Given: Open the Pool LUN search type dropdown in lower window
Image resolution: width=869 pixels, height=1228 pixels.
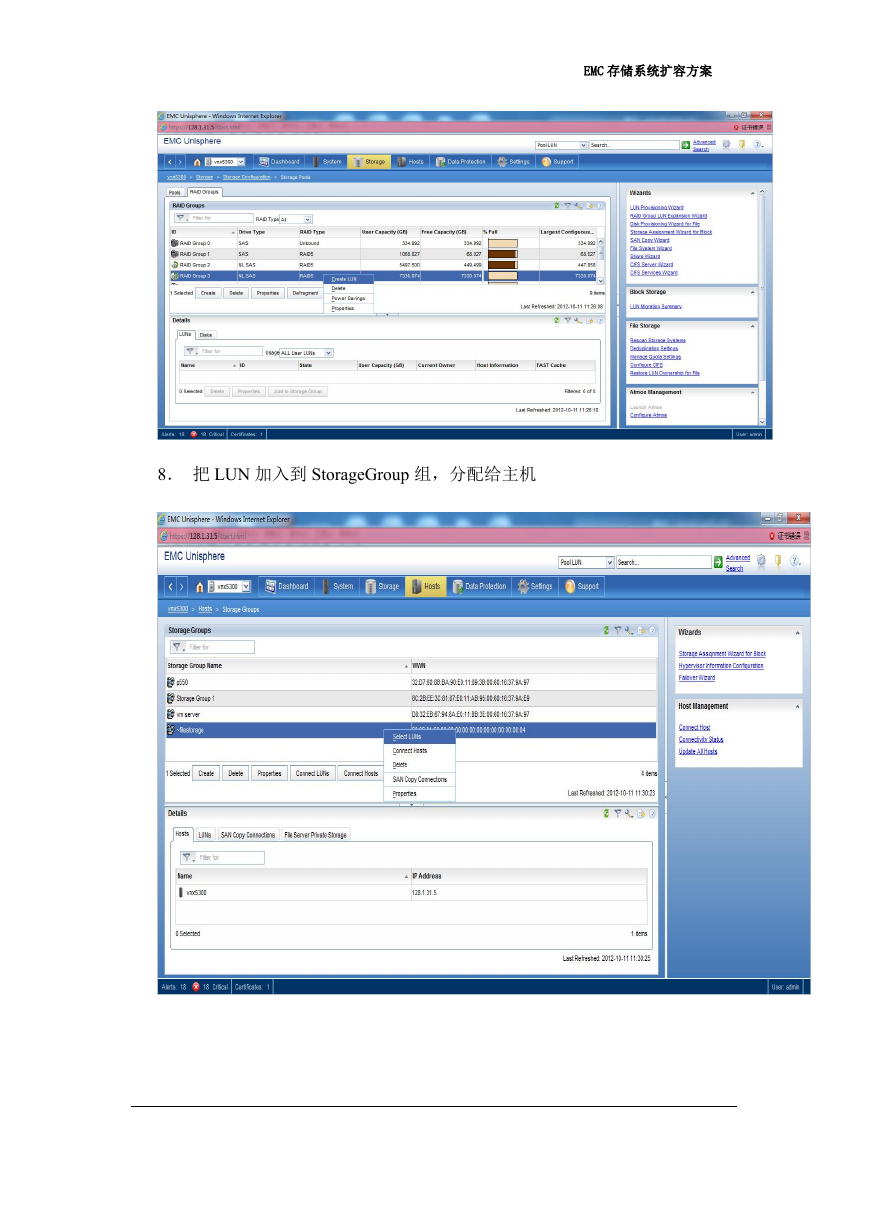Looking at the screenshot, I should [609, 562].
